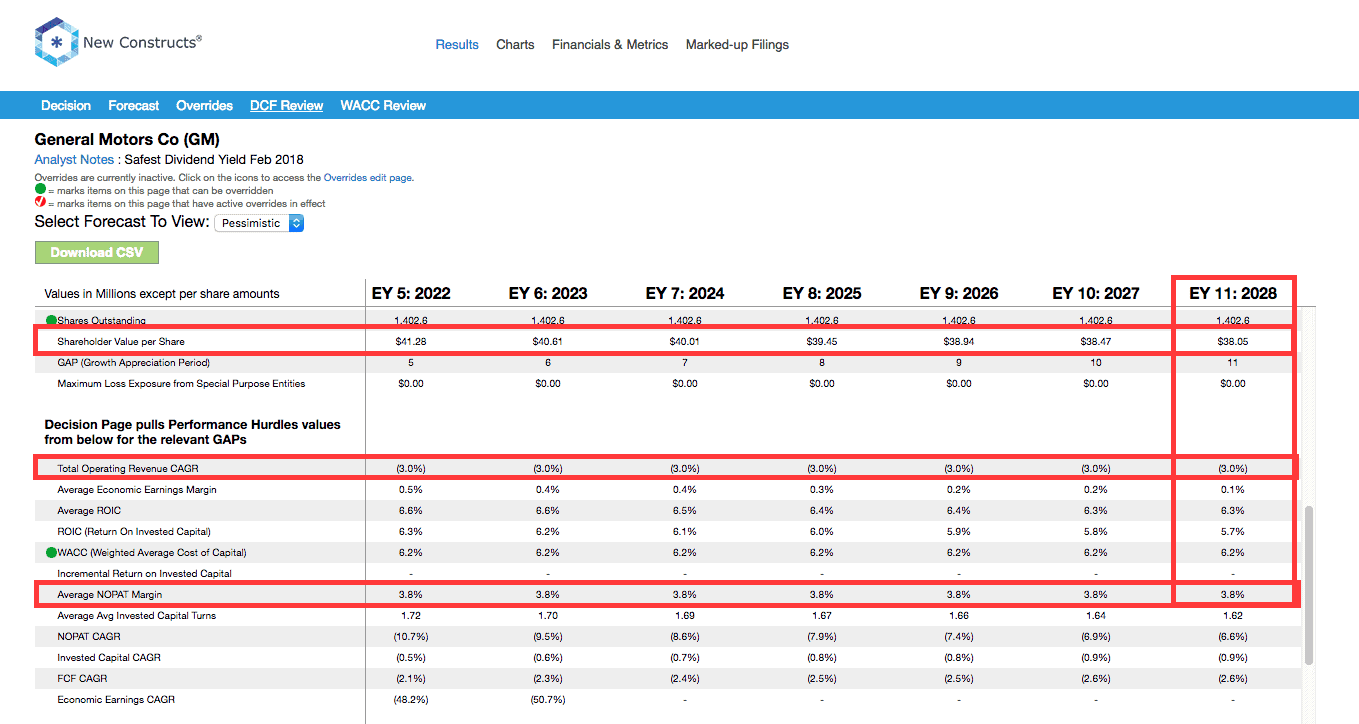Click the (50.7%) Economic Earnings CAGR value
The width and height of the screenshot is (1359, 724).
click(x=548, y=700)
